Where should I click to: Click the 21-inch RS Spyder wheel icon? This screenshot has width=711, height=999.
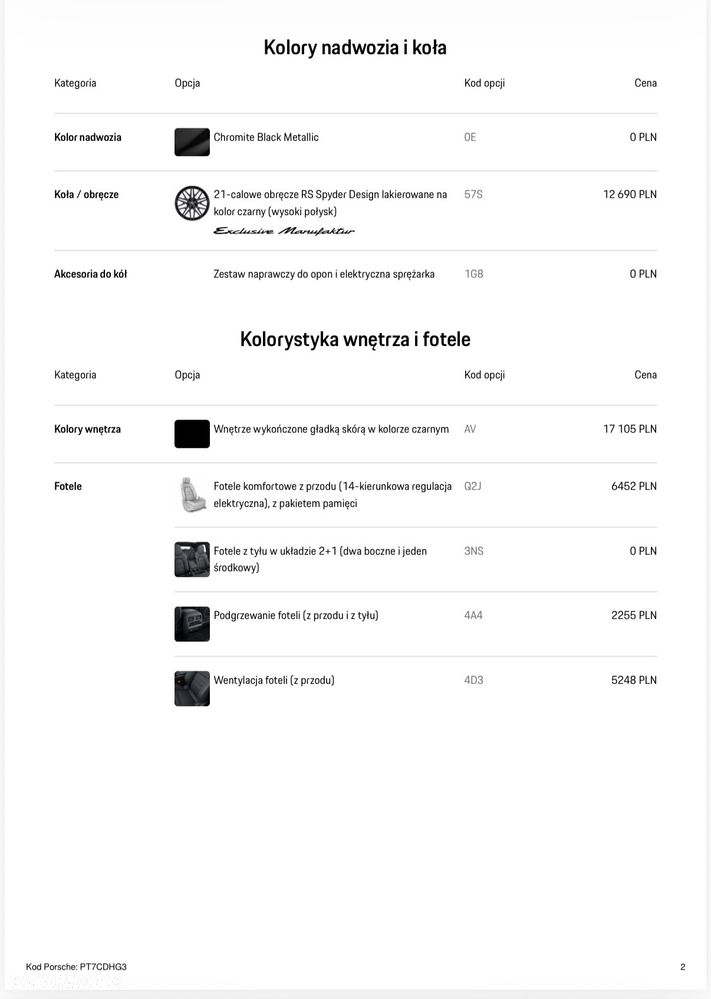click(x=192, y=203)
